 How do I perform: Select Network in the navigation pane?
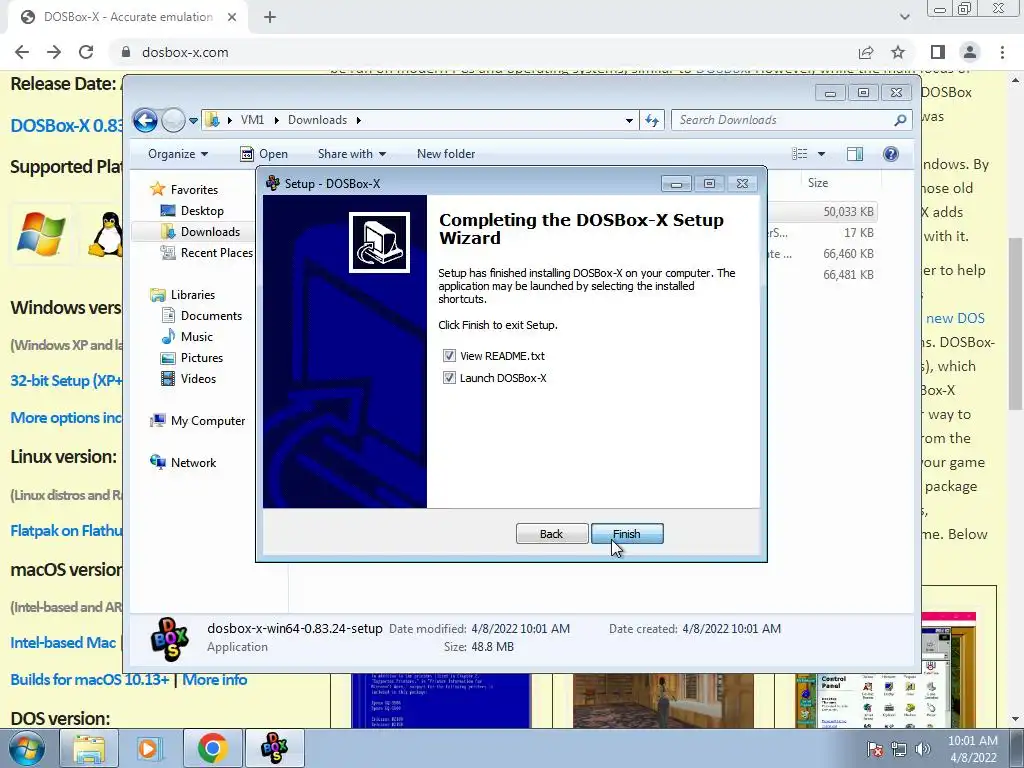click(193, 463)
